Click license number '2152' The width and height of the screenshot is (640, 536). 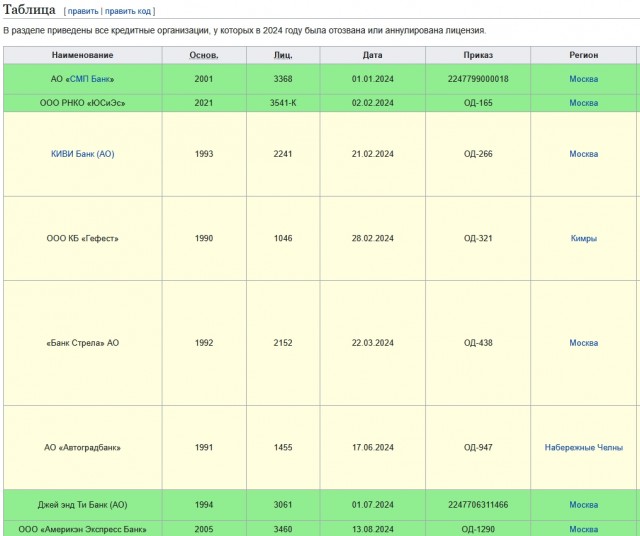[283, 343]
